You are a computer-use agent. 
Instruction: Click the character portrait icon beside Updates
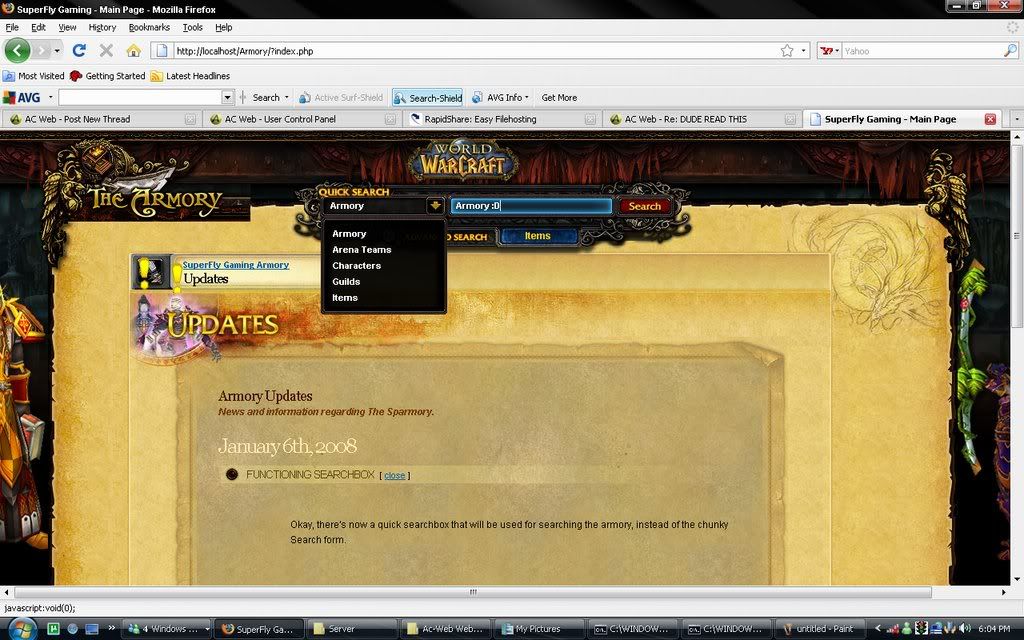click(x=152, y=272)
